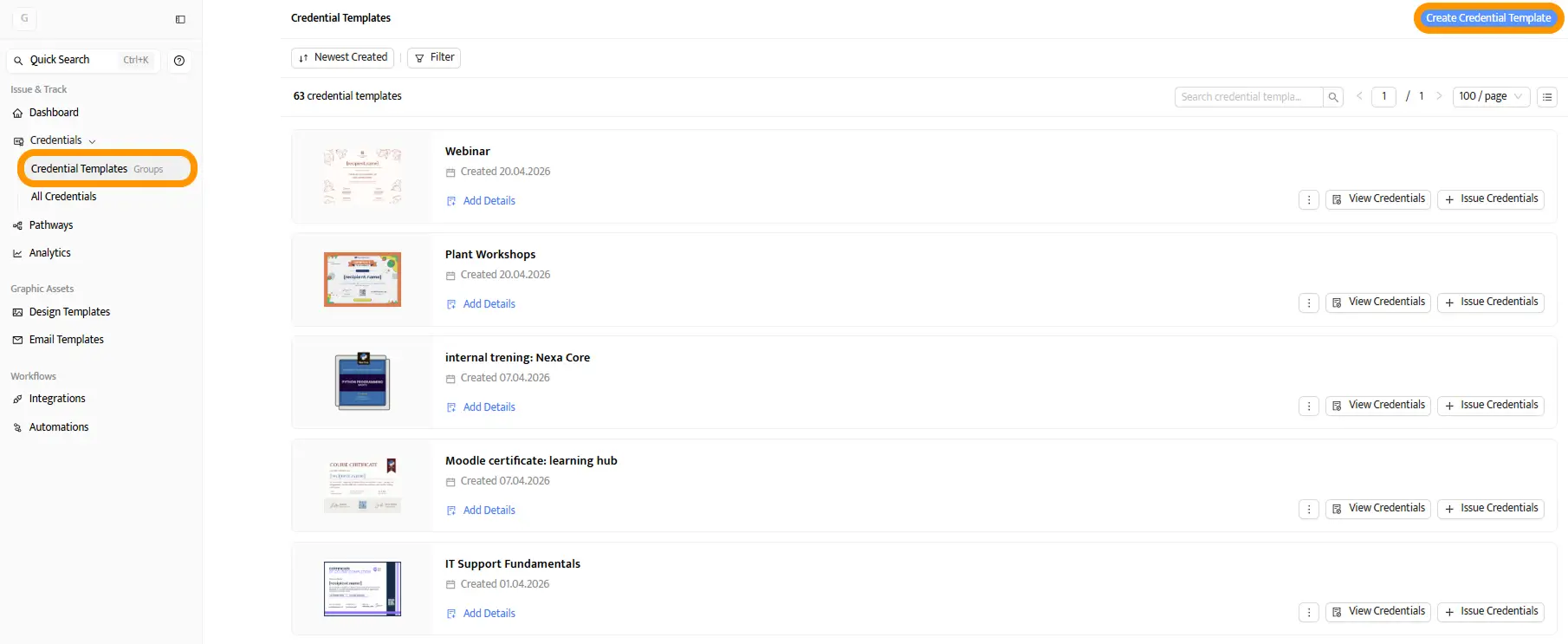The height and width of the screenshot is (644, 1568).
Task: Click the Moodle certificate thumbnail
Action: tap(362, 485)
